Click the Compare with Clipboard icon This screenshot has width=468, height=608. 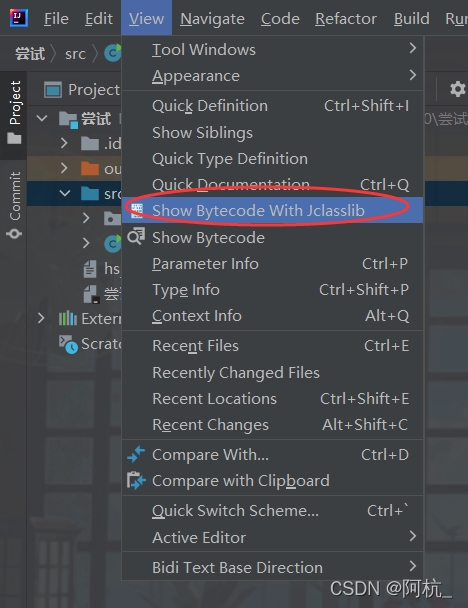[136, 480]
